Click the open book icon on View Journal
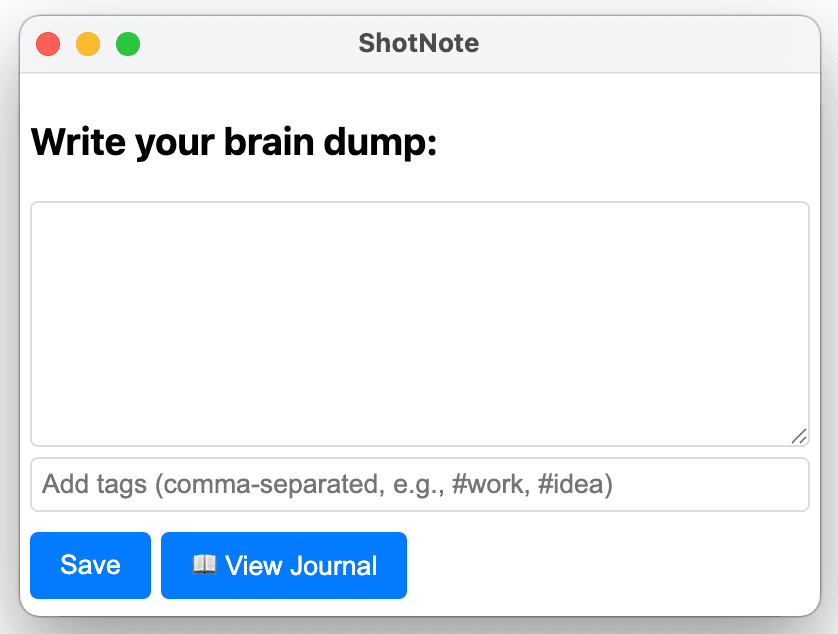The image size is (838, 634). click(x=204, y=565)
